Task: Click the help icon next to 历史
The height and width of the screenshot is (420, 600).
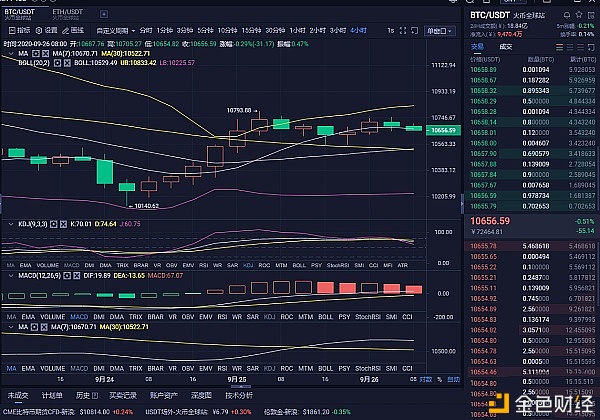Action: pos(95,396)
